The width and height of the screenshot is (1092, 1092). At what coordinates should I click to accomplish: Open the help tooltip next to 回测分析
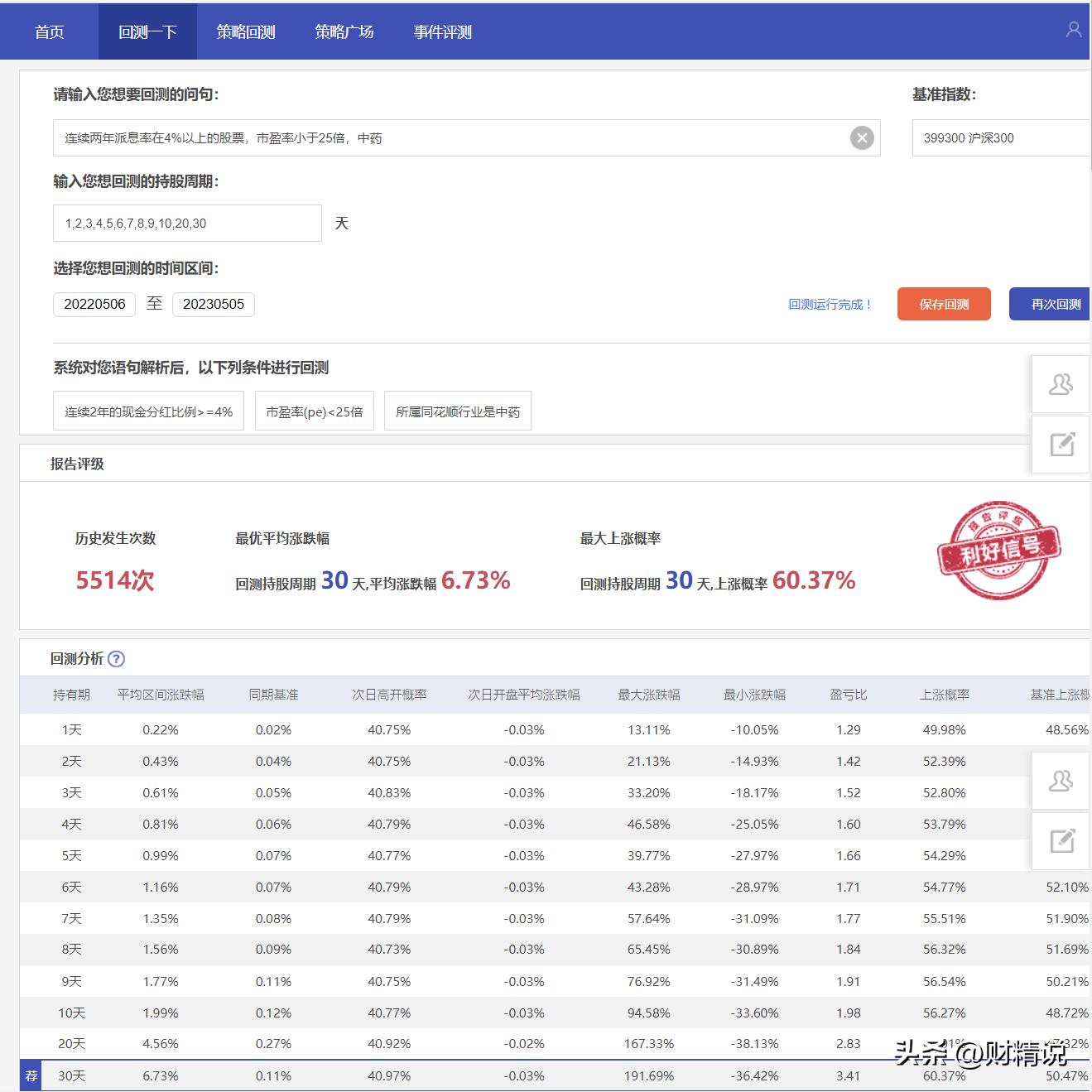tap(118, 659)
